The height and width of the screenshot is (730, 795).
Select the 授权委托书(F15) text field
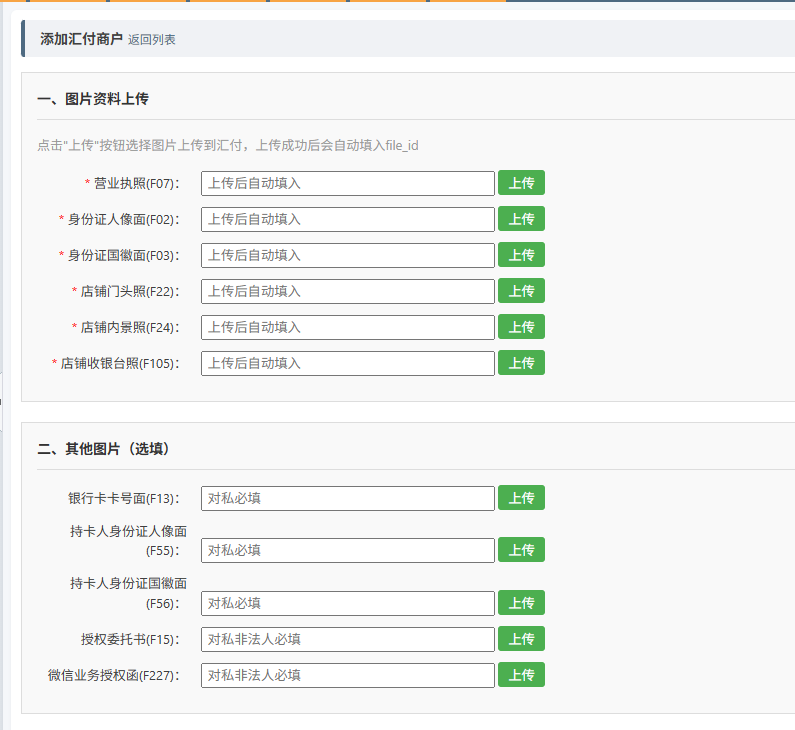pyautogui.click(x=347, y=639)
